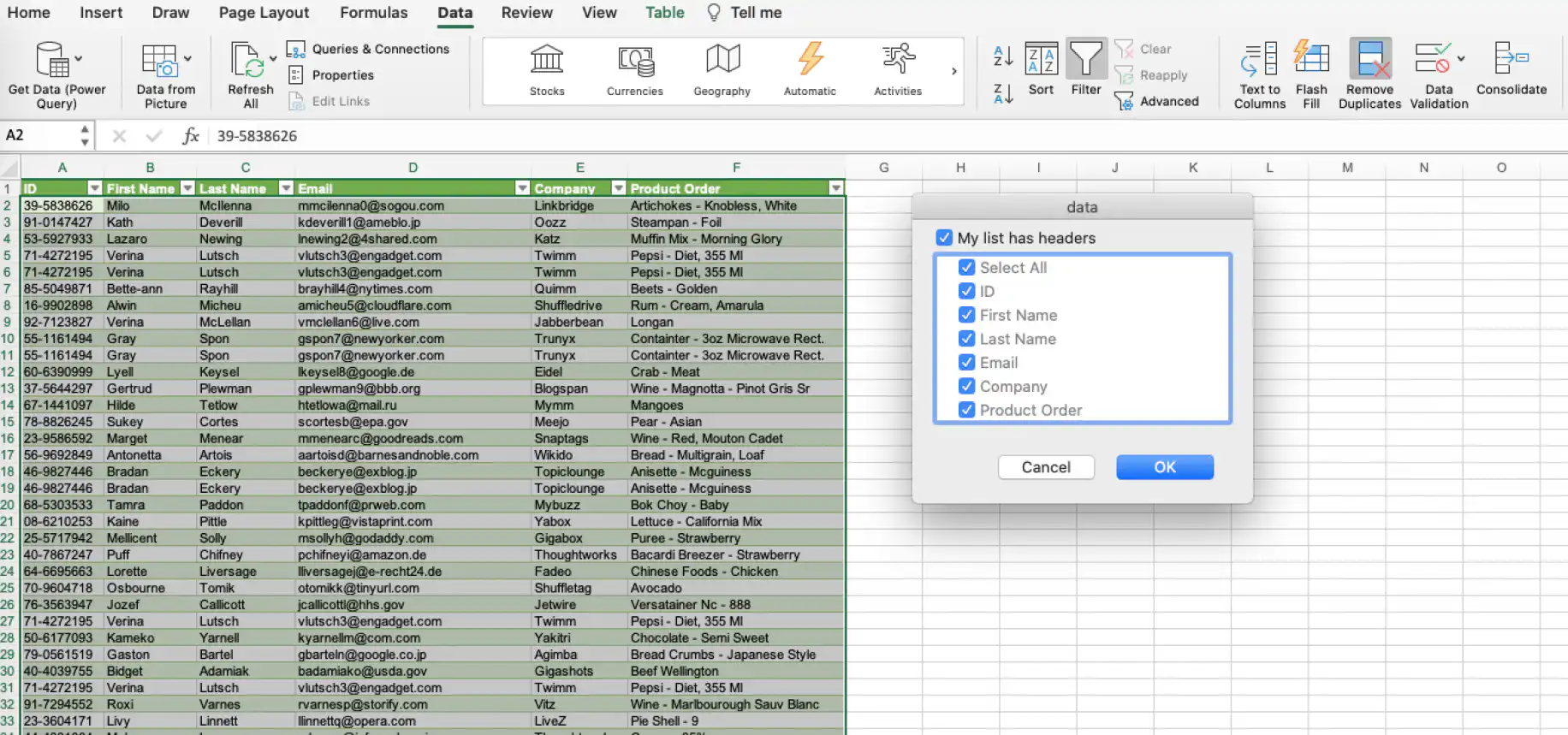Open Advanced filter options
Viewport: 1568px width, 735px height.
click(1157, 101)
